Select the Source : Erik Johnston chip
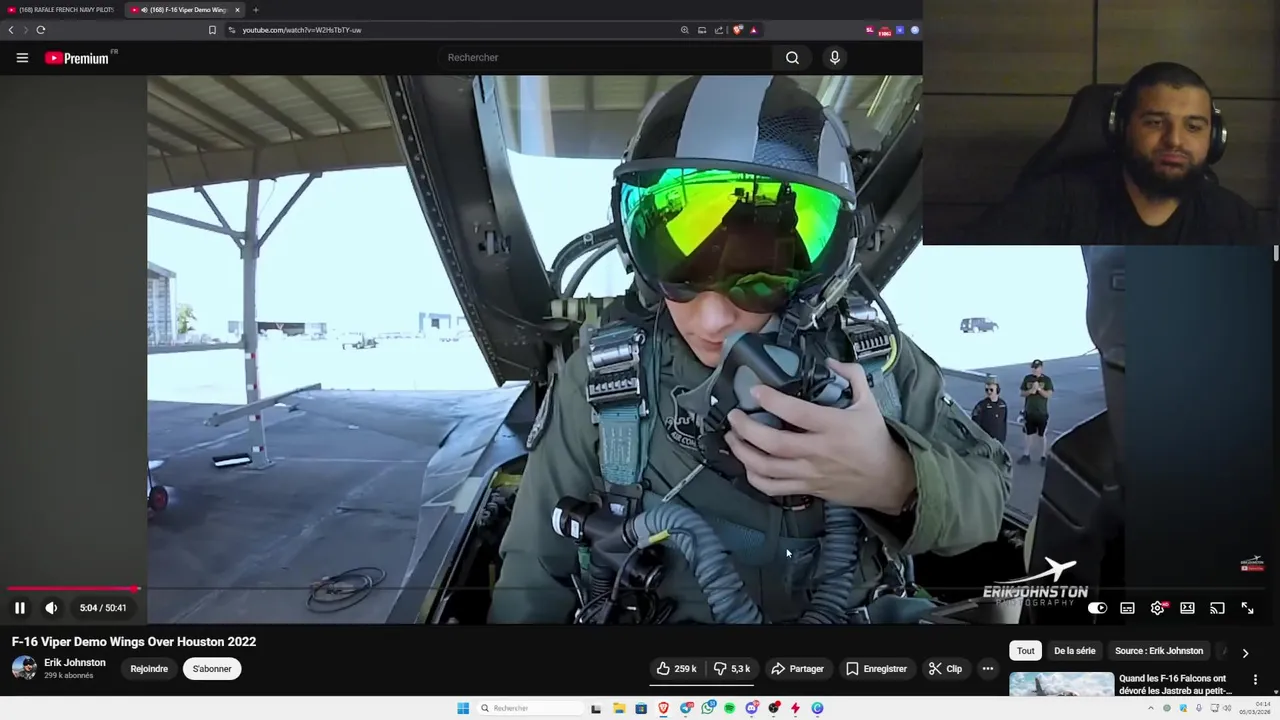This screenshot has height=720, width=1280. pyautogui.click(x=1159, y=651)
